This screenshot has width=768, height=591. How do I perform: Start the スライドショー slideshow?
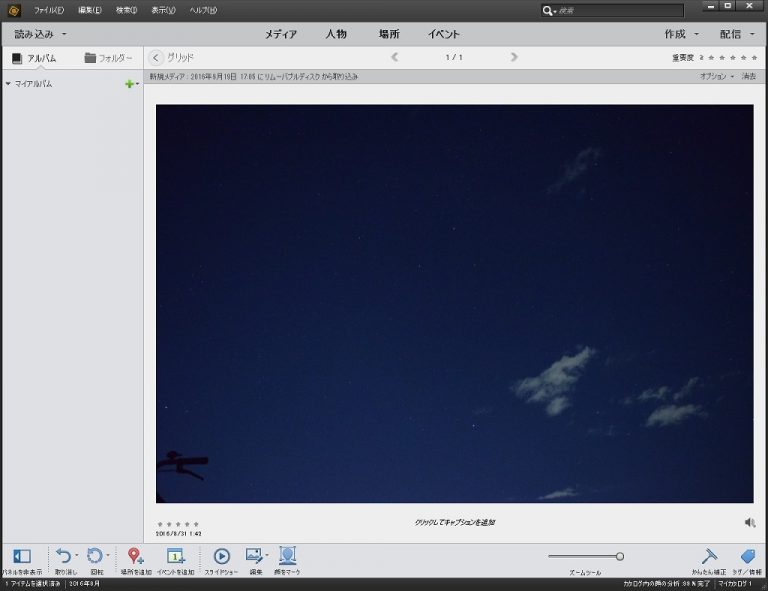coord(222,557)
